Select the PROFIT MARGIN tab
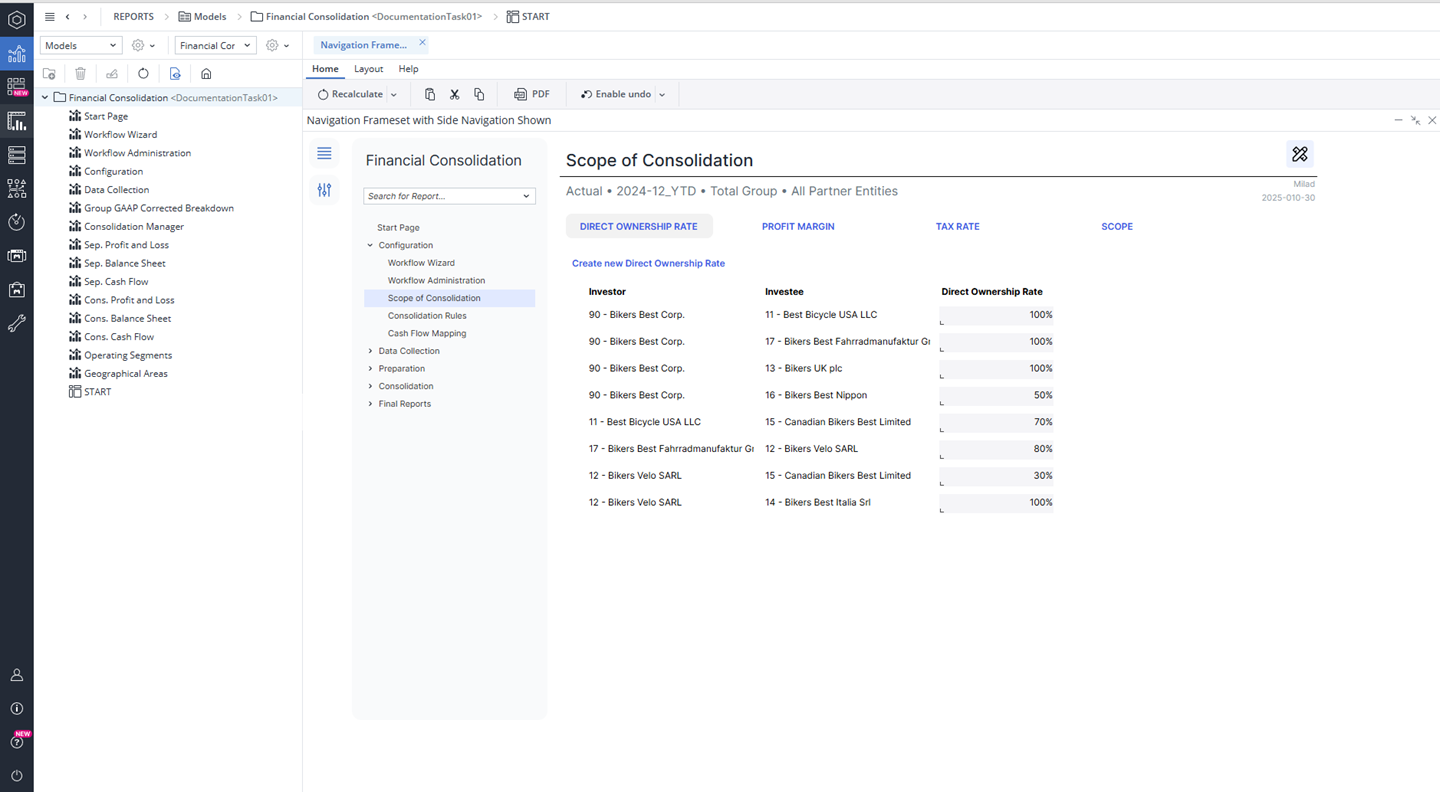Viewport: 1440px width, 792px height. (798, 227)
